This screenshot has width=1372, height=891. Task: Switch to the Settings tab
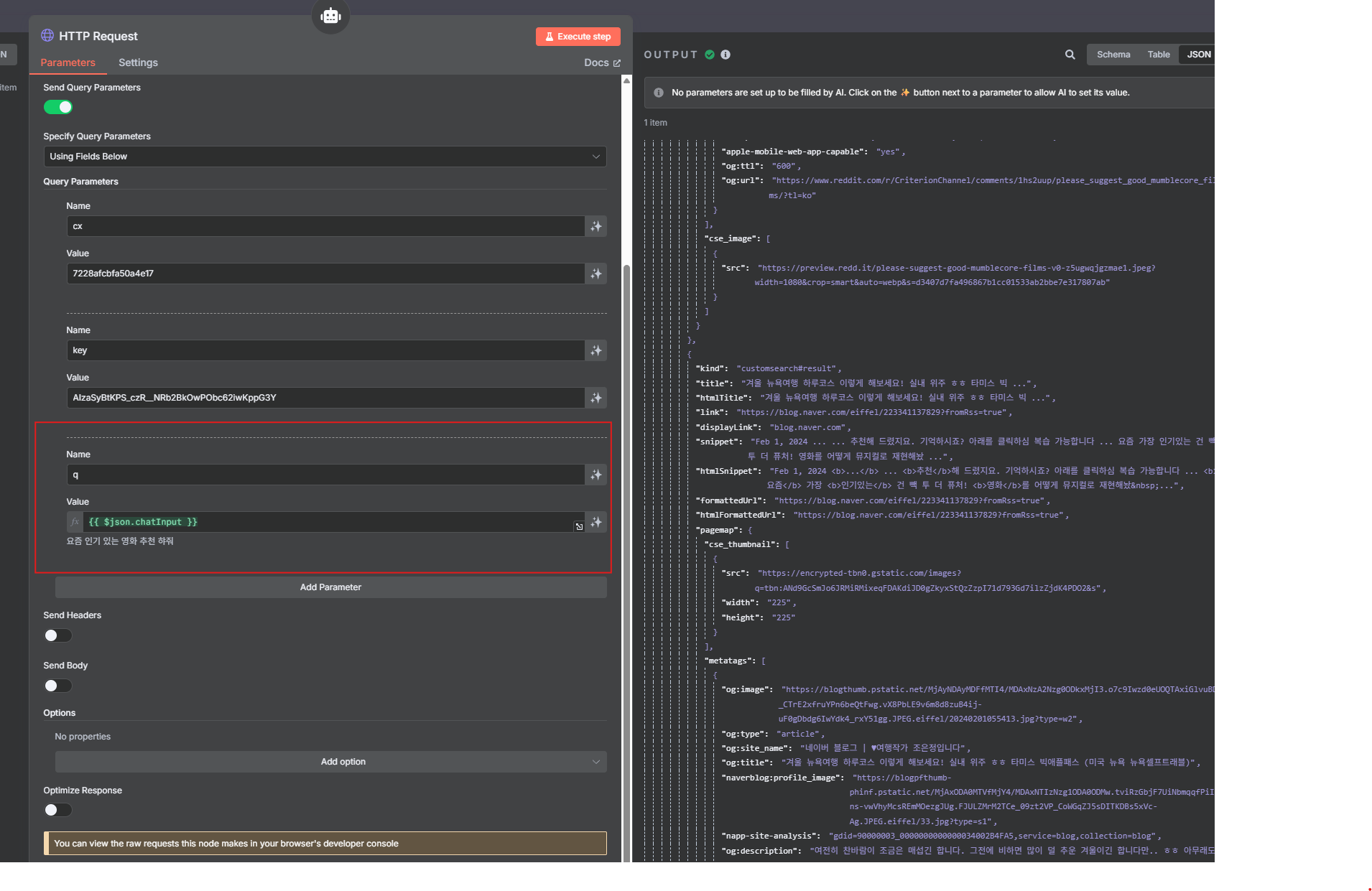tap(138, 62)
